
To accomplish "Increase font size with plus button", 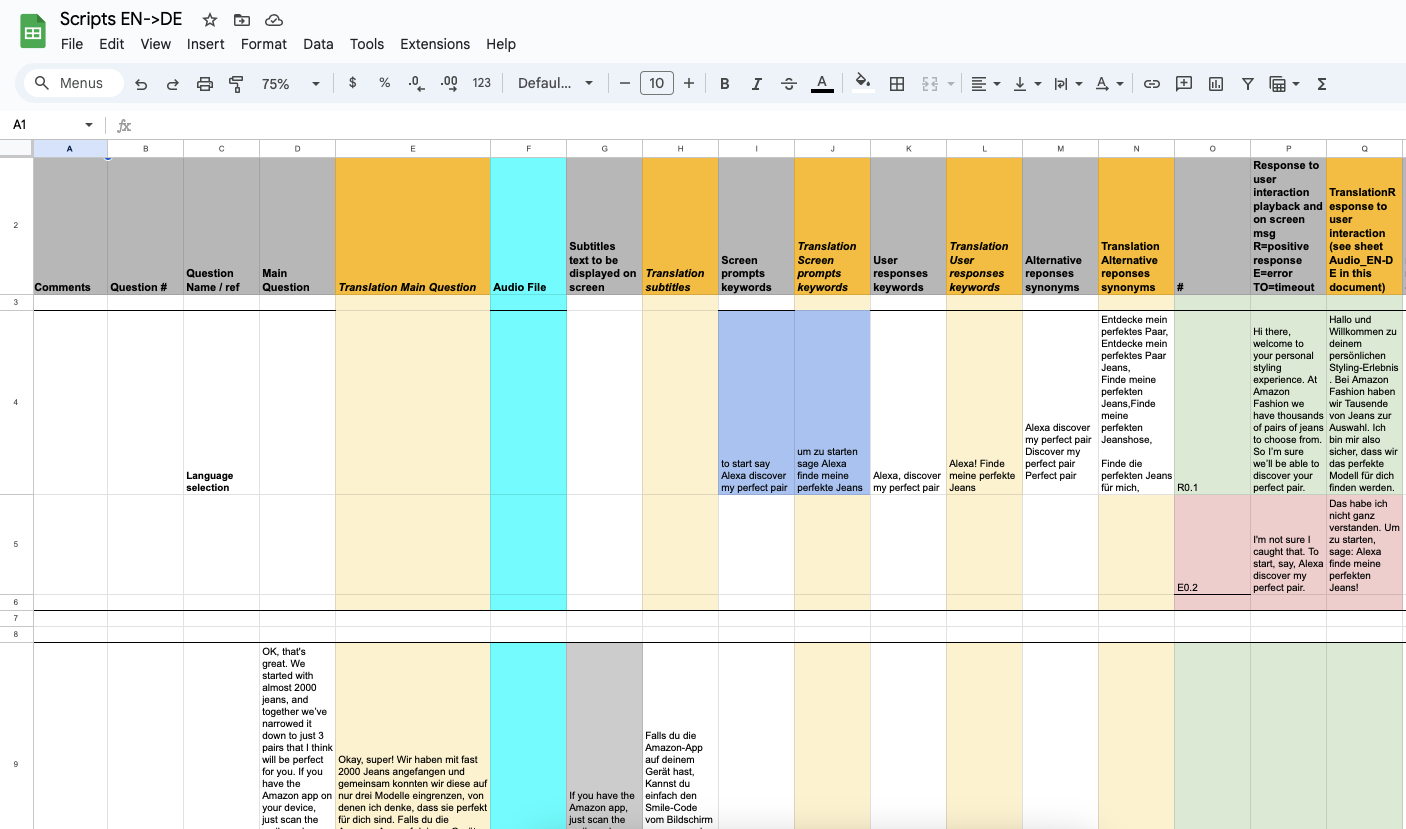I will point(689,83).
